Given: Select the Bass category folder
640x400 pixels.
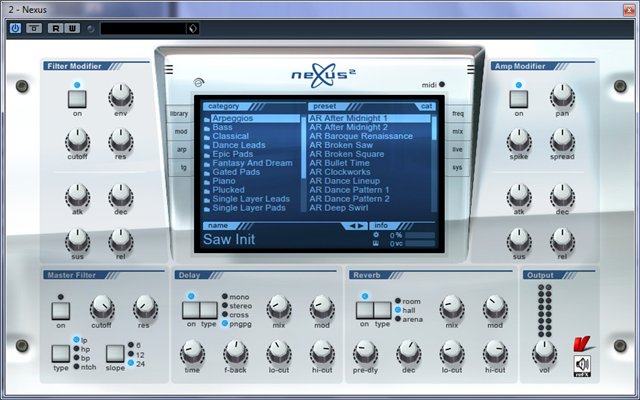Looking at the screenshot, I should [251, 127].
